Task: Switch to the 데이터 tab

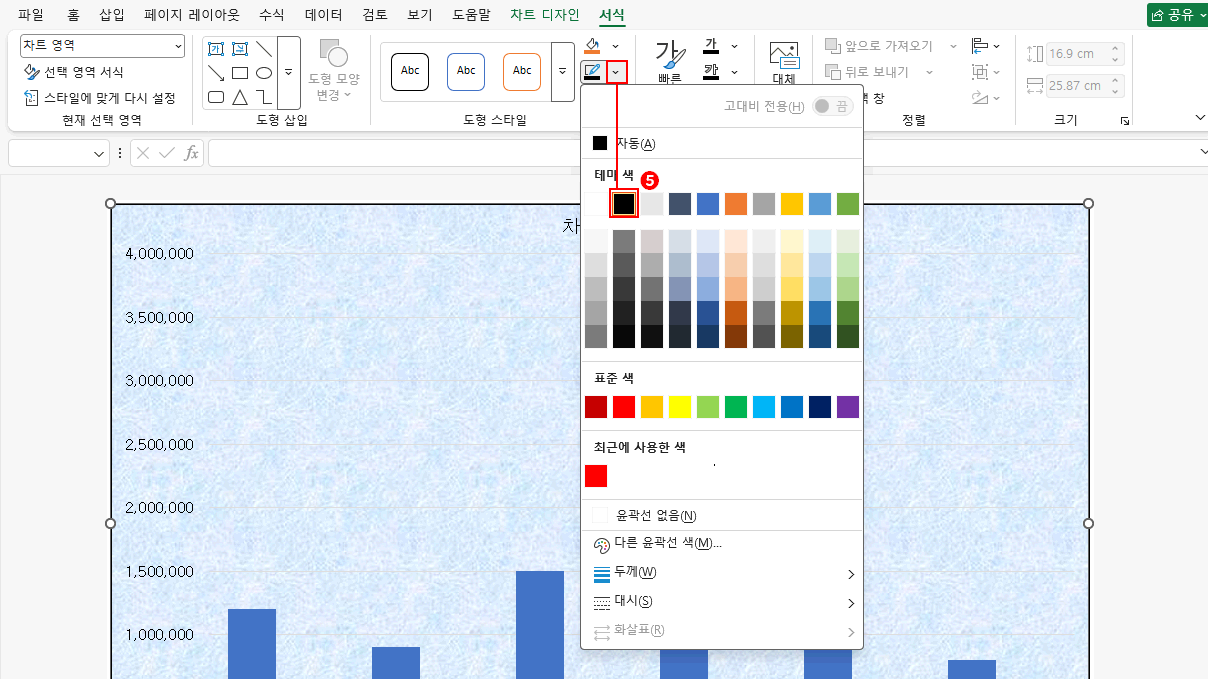Action: [324, 15]
